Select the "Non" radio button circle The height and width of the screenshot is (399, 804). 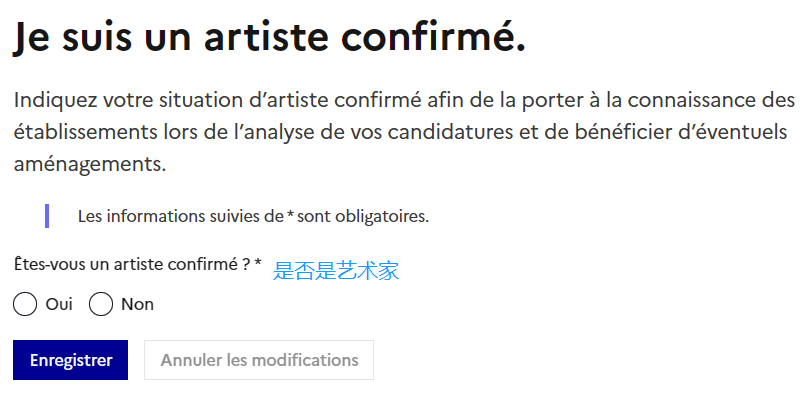(100, 305)
